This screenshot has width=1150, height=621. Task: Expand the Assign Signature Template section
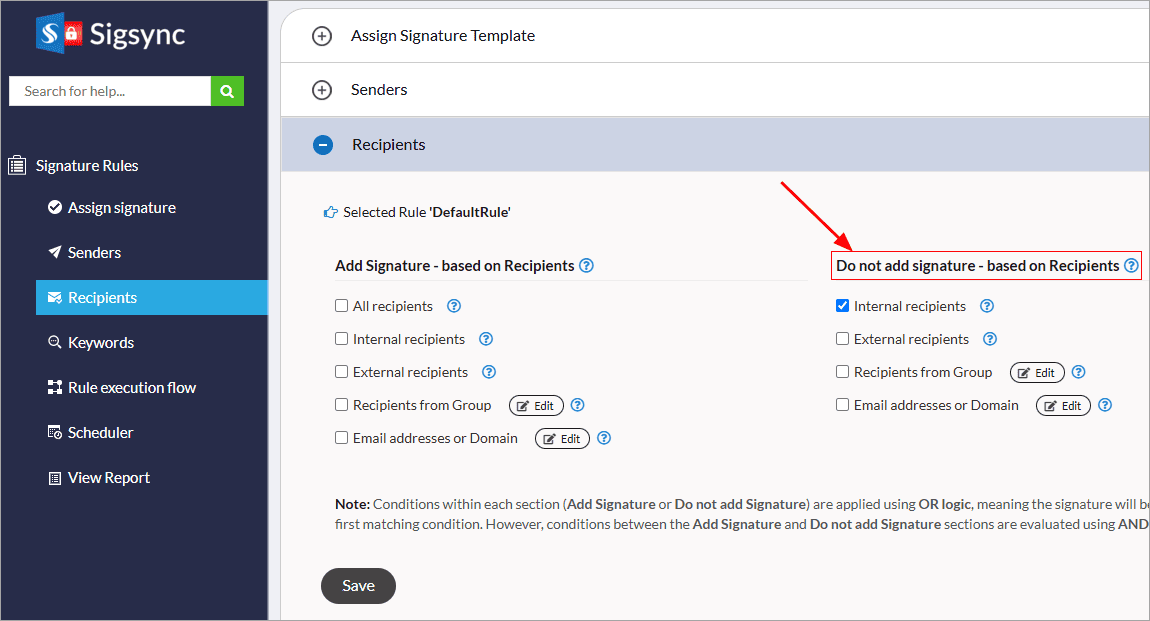[322, 36]
